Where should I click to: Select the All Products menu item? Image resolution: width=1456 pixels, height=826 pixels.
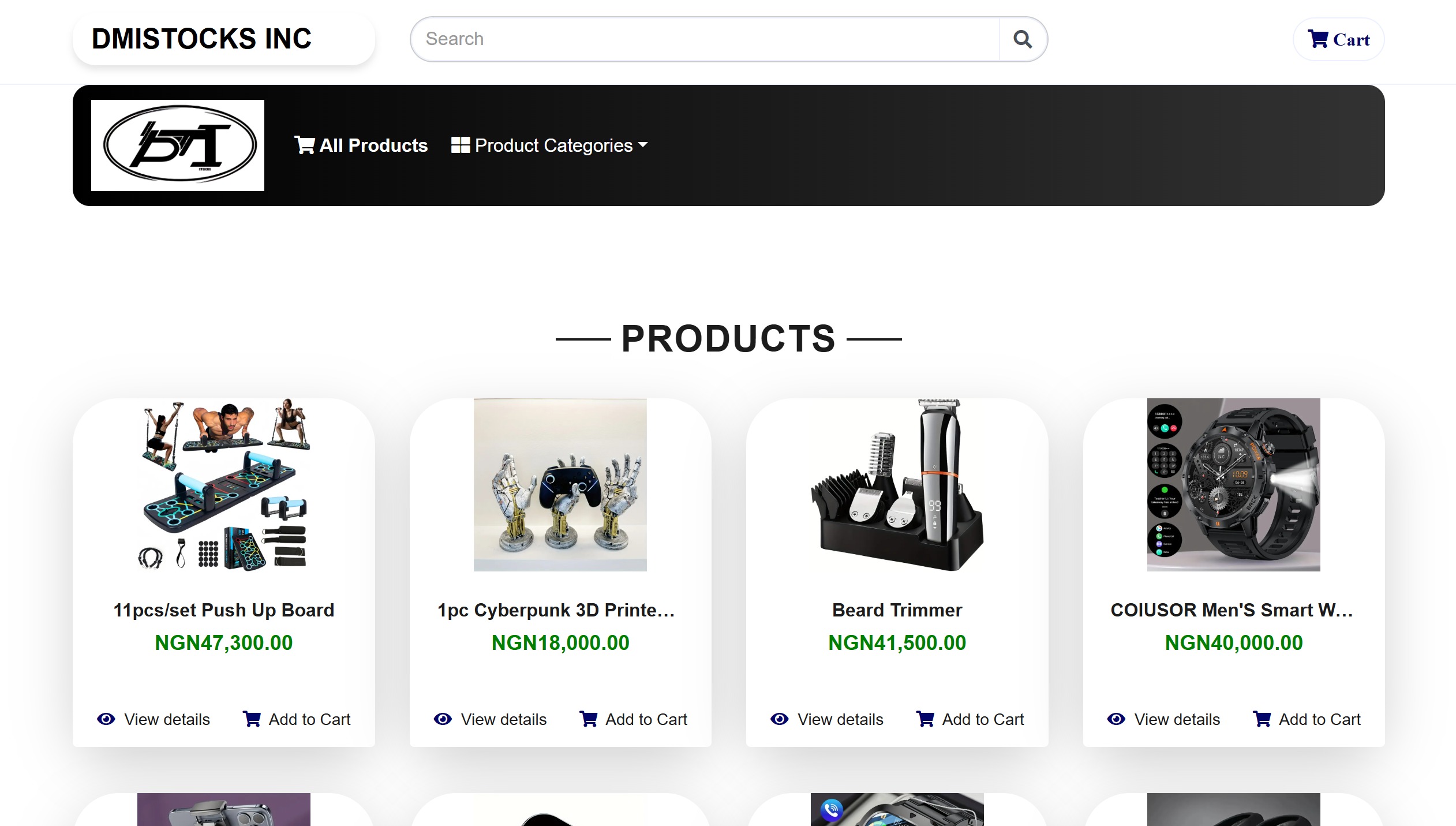click(x=373, y=145)
